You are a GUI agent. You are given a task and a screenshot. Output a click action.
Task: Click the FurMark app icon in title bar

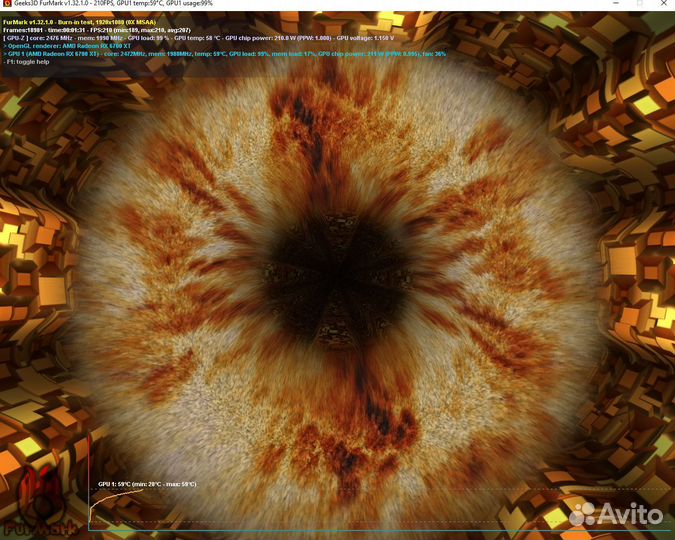7,4
